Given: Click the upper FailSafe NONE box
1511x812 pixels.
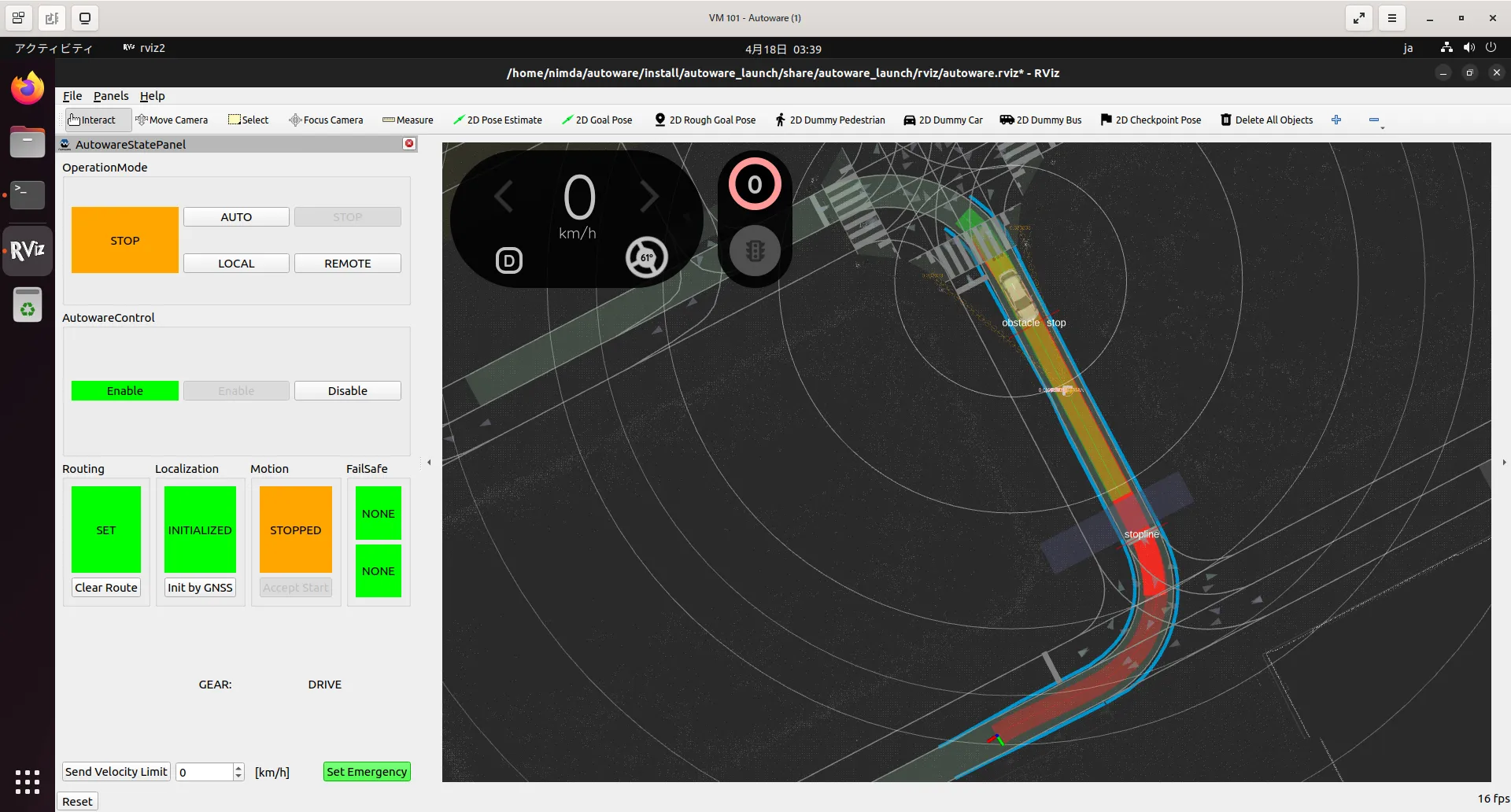Looking at the screenshot, I should [379, 513].
